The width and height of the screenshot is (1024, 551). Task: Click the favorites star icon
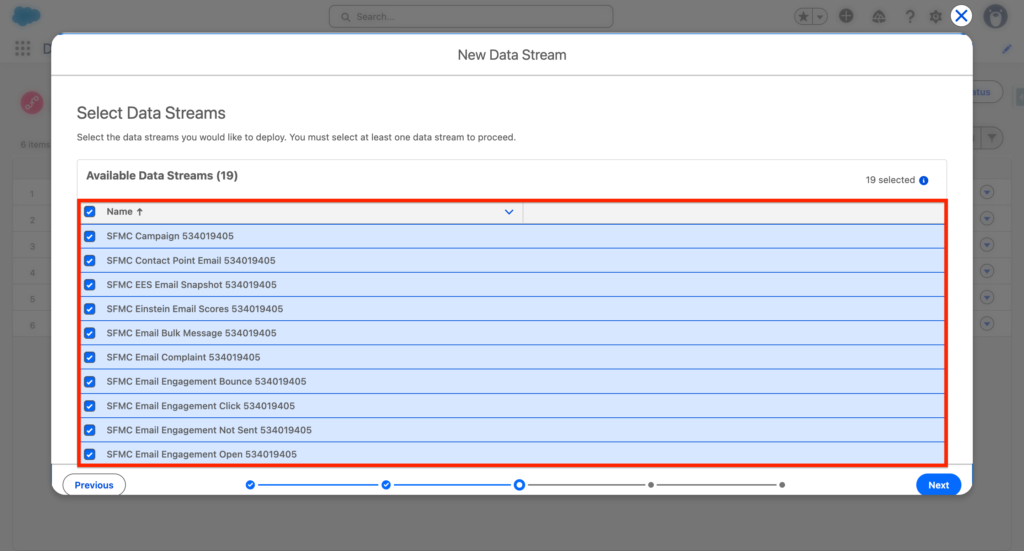[x=804, y=17]
